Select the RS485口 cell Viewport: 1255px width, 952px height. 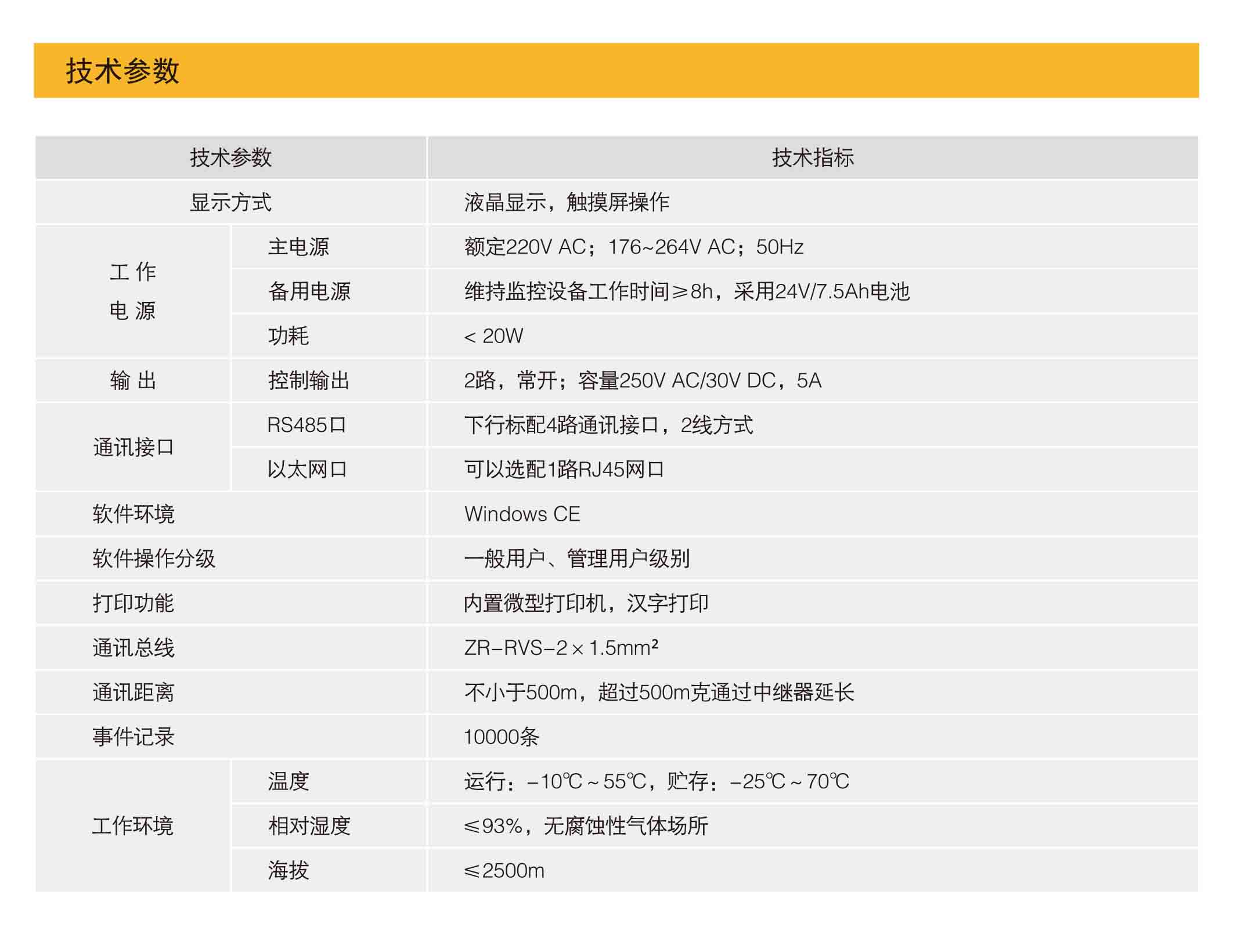(306, 425)
